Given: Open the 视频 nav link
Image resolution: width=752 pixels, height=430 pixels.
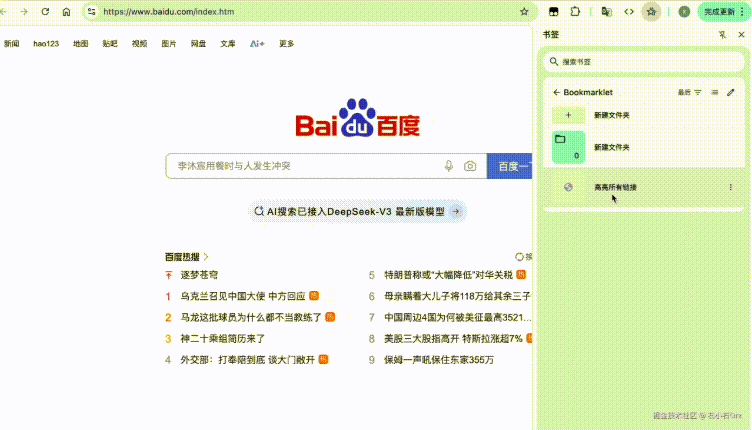Looking at the screenshot, I should [x=140, y=44].
